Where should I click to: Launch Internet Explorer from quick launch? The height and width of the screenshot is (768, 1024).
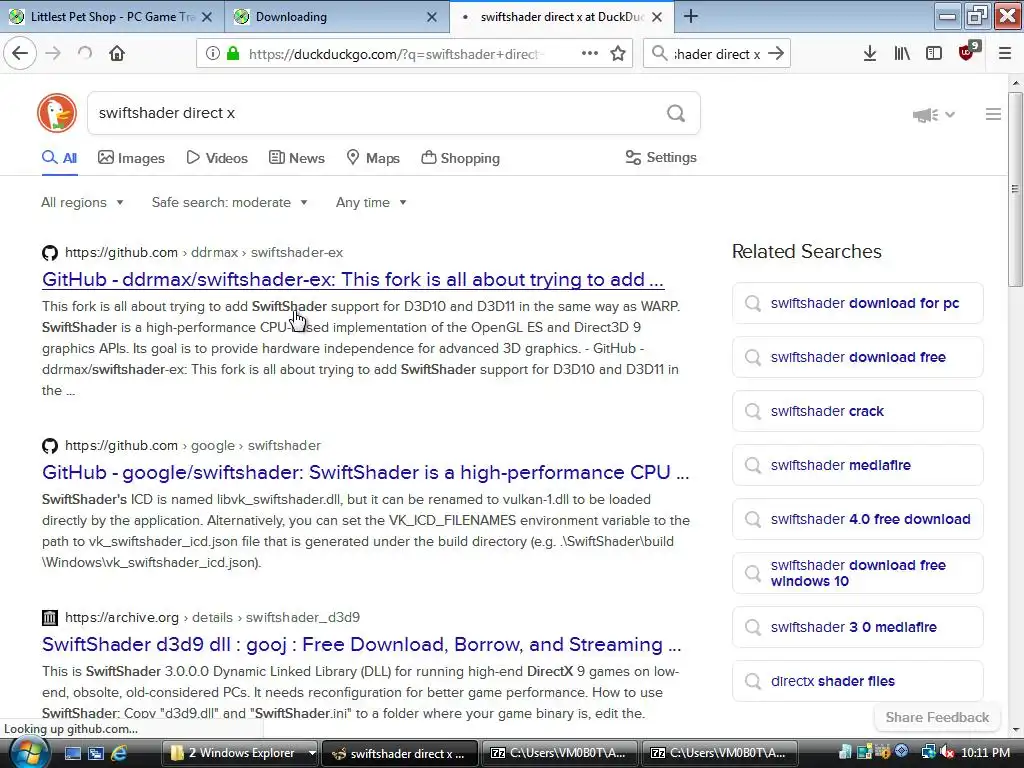coord(119,753)
